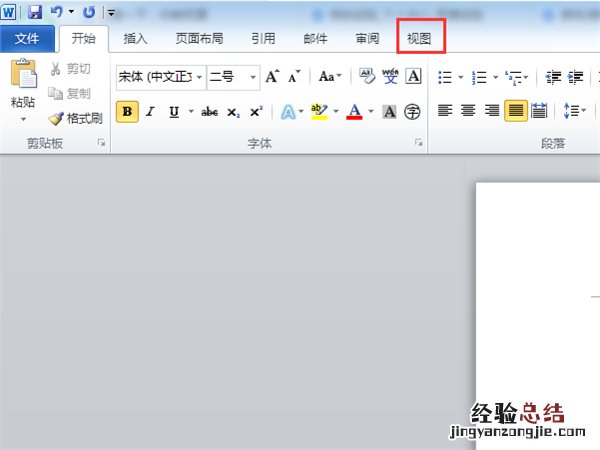Open the undo history dropdown arrow
Screen dimensions: 600x450
click(x=71, y=12)
